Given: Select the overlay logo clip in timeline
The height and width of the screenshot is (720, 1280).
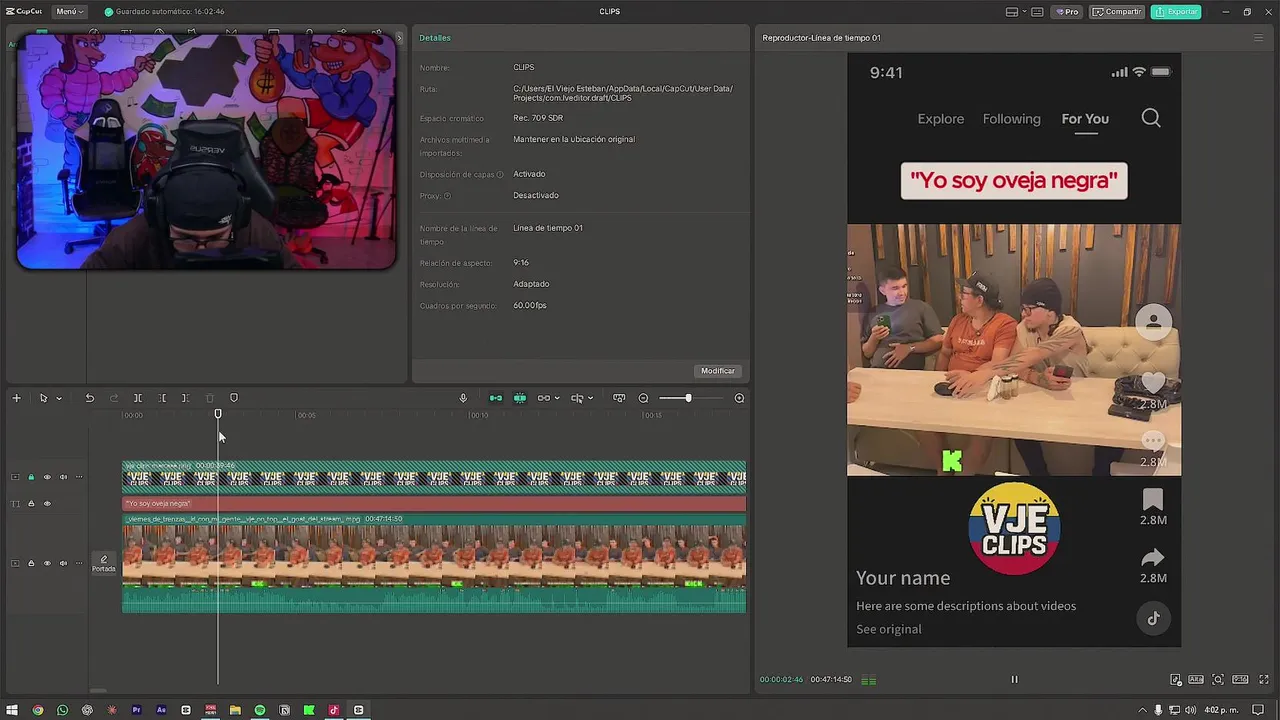Looking at the screenshot, I should click(x=434, y=477).
